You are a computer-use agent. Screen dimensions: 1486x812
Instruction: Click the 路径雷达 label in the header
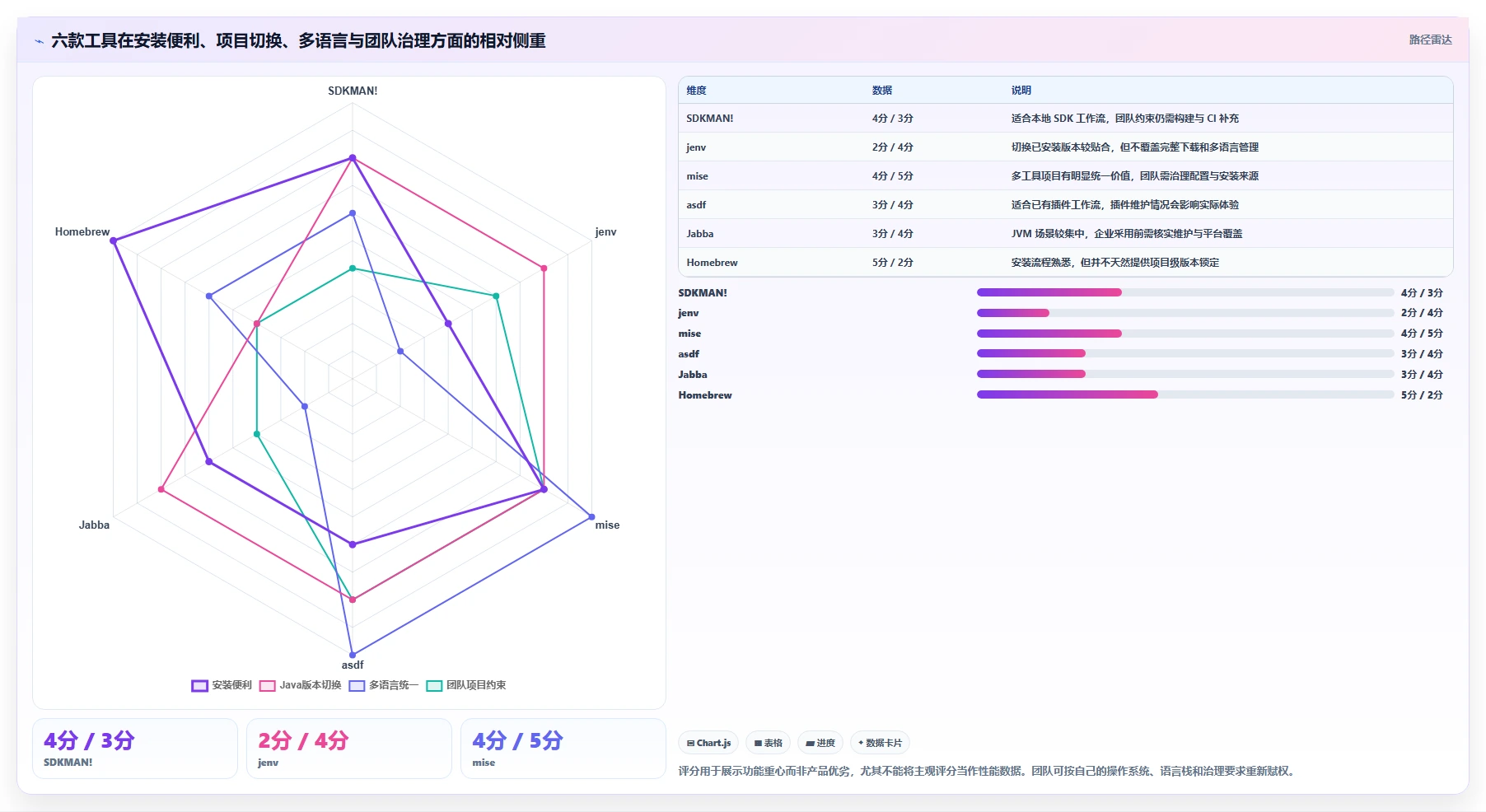pyautogui.click(x=1430, y=40)
